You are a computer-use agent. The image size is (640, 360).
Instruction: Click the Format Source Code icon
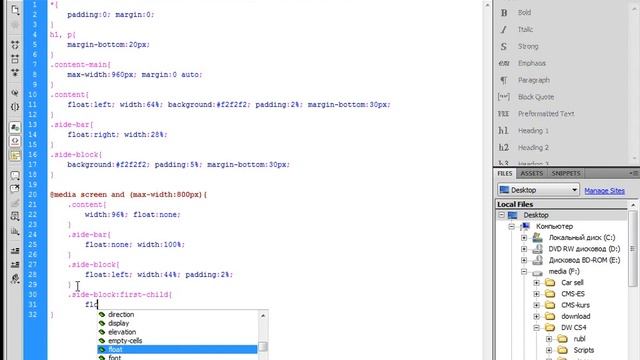point(15,279)
